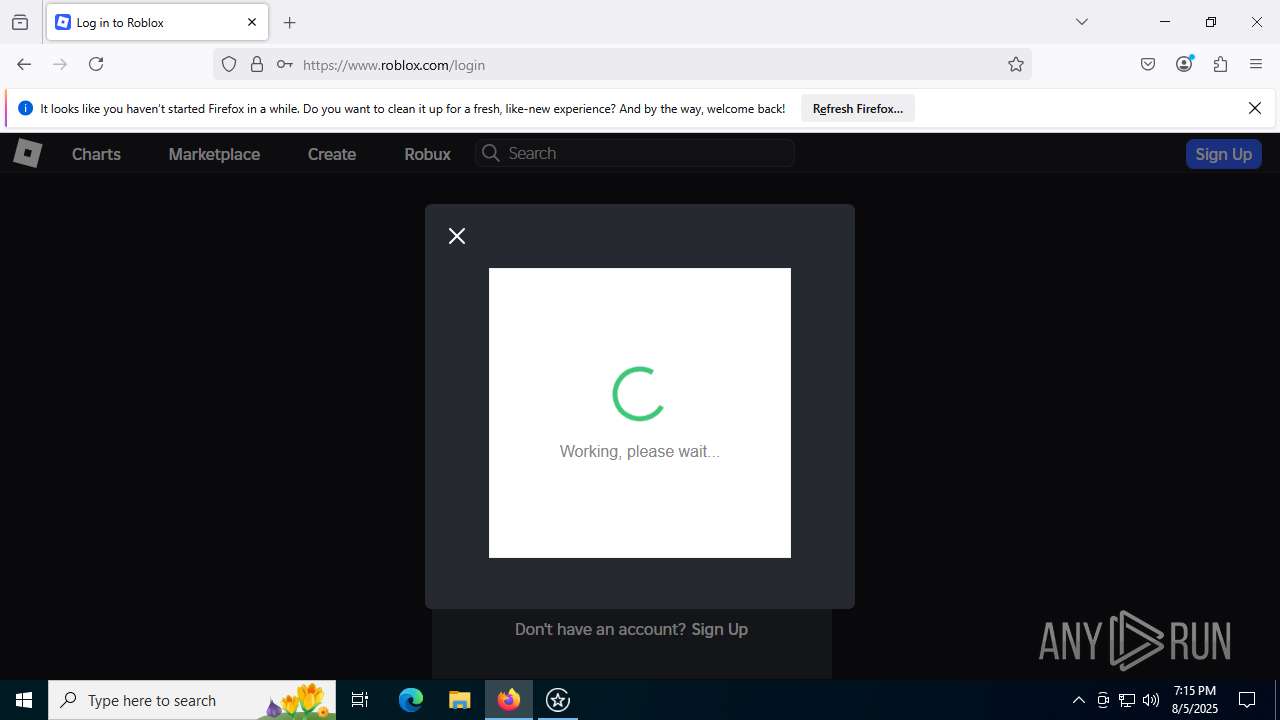Open a new browser tab
This screenshot has height=720, width=1280.
coord(290,22)
